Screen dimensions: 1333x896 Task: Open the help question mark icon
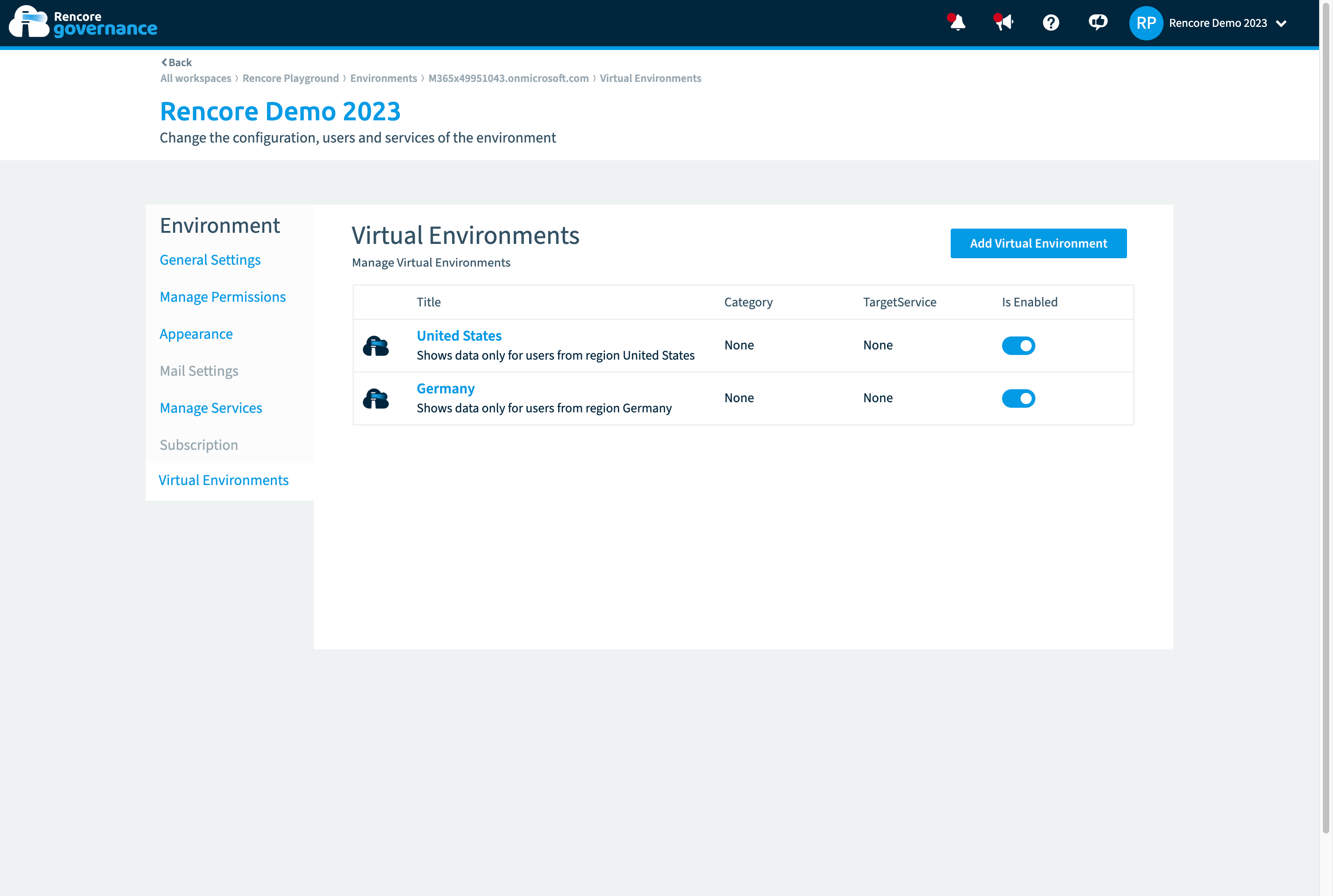(x=1051, y=23)
